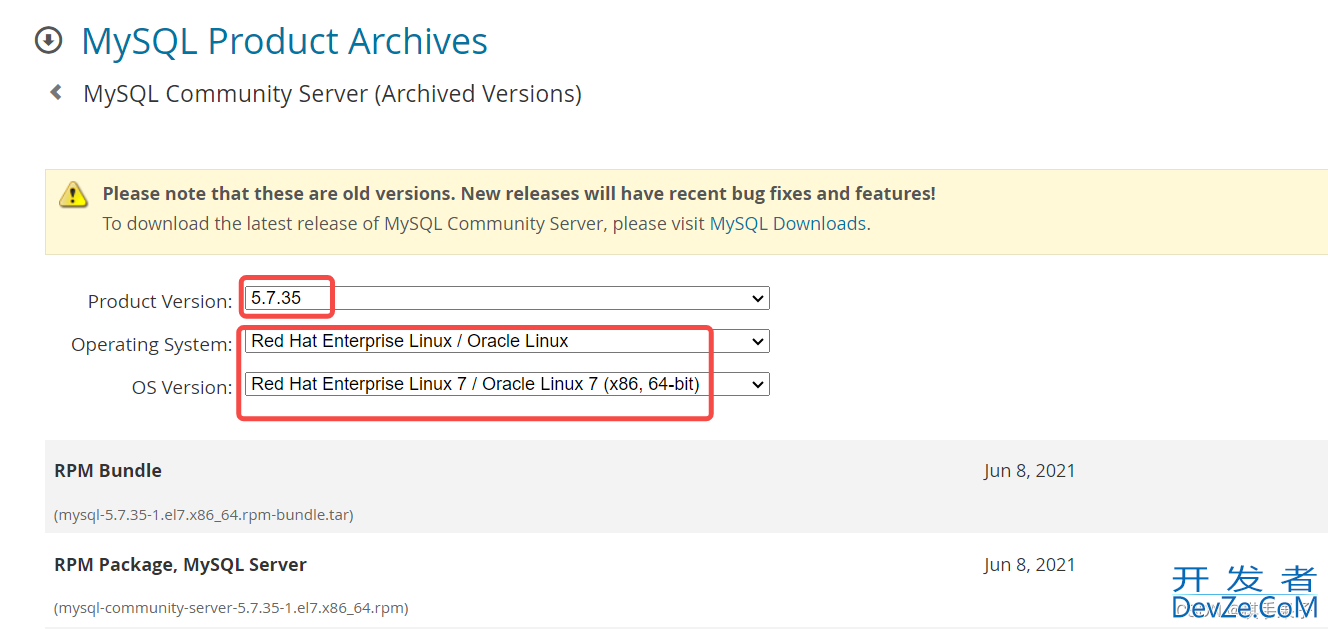Click the OS Version label
The image size is (1328, 629).
tap(182, 387)
